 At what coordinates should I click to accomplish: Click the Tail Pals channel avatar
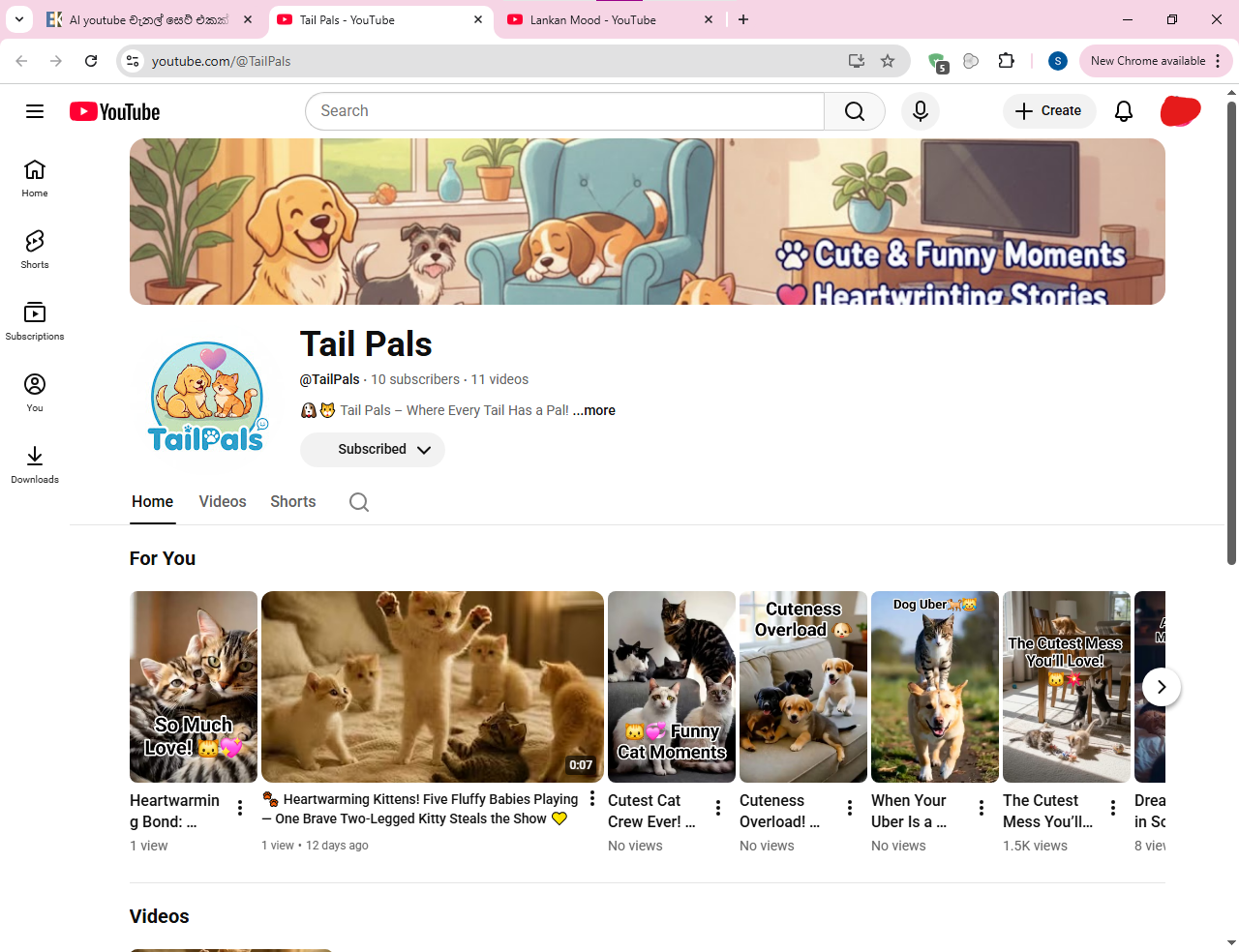(207, 398)
